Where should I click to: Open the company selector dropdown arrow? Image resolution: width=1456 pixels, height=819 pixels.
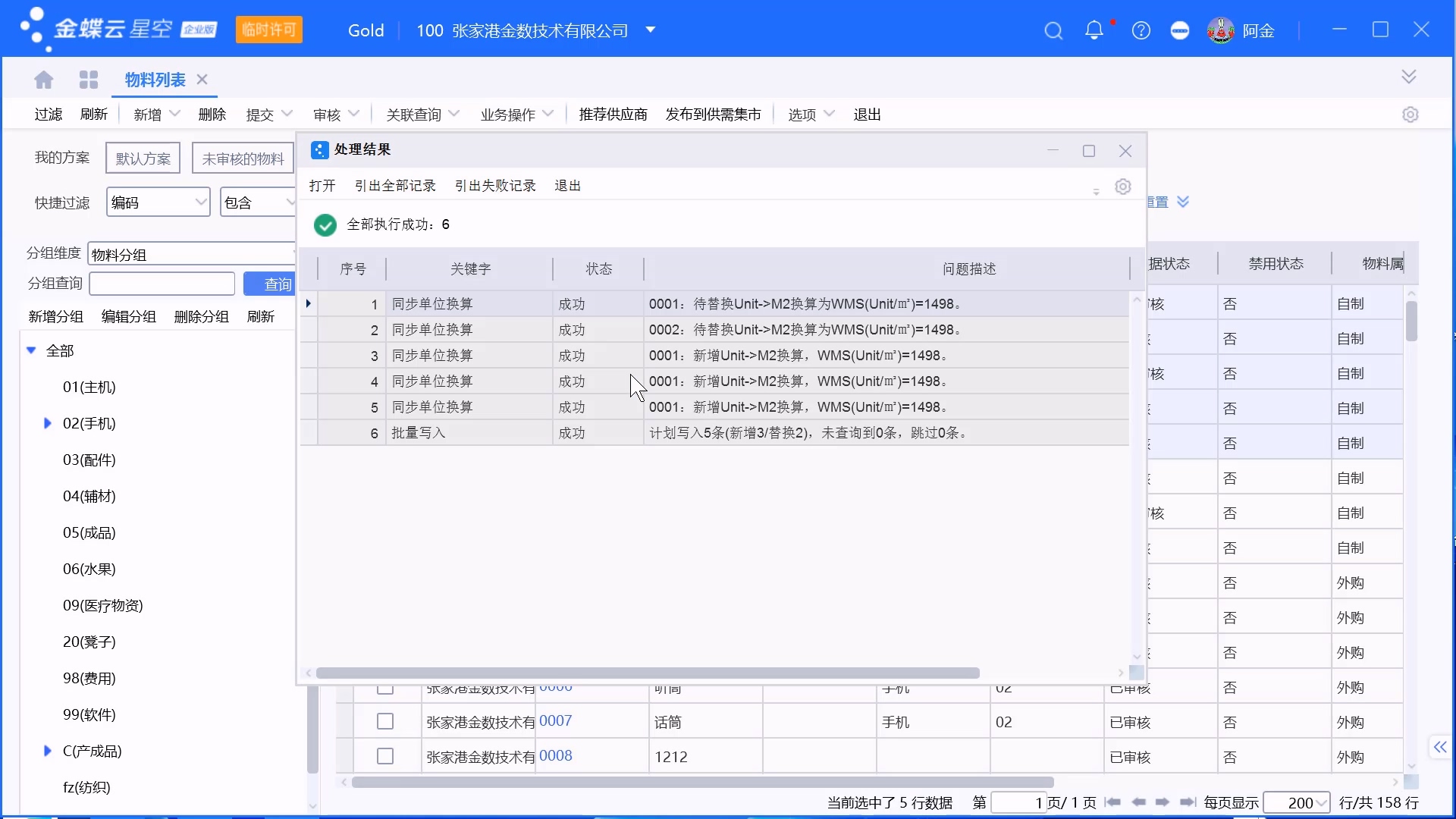pyautogui.click(x=650, y=30)
